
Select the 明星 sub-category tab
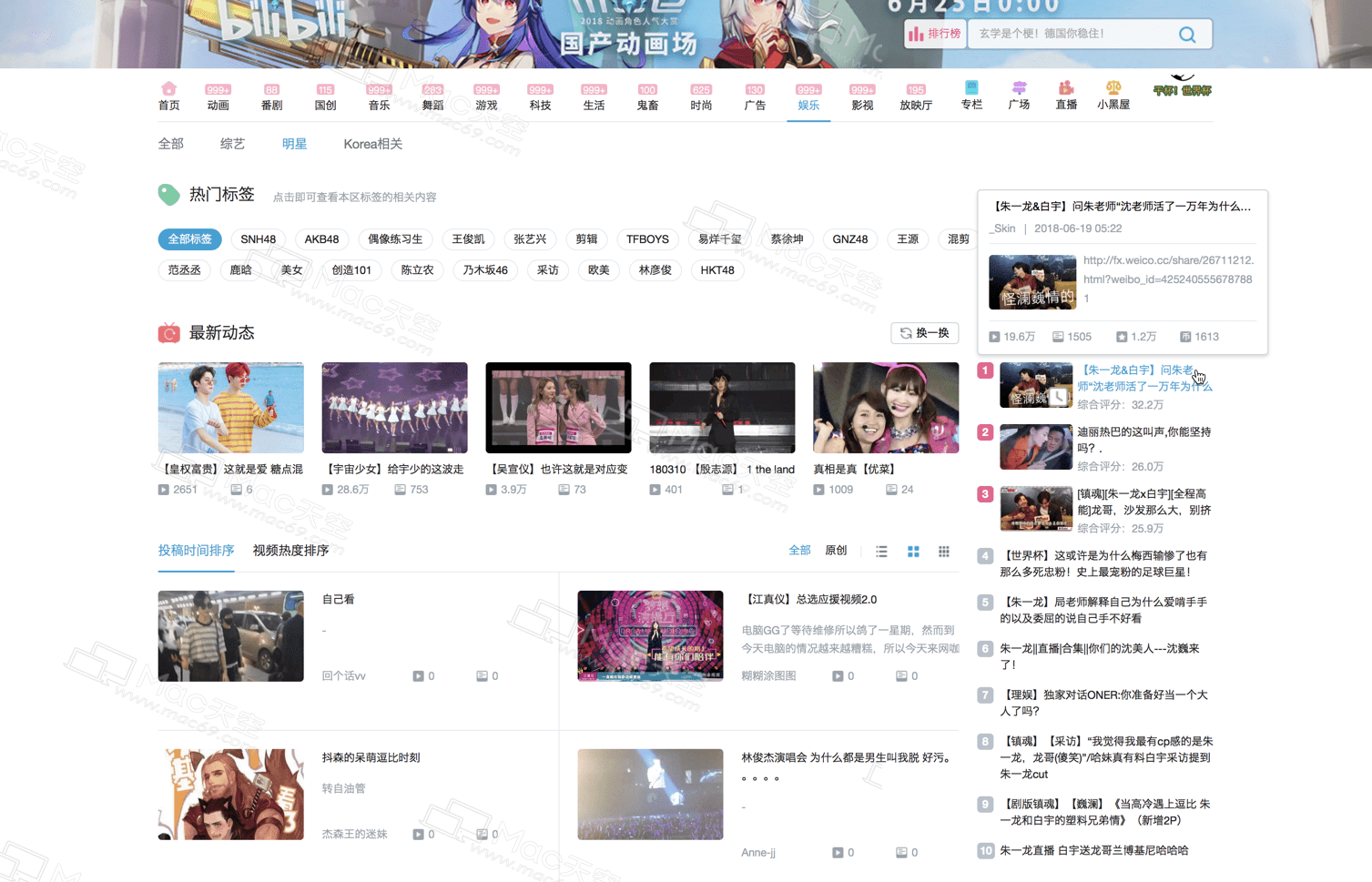(x=294, y=144)
